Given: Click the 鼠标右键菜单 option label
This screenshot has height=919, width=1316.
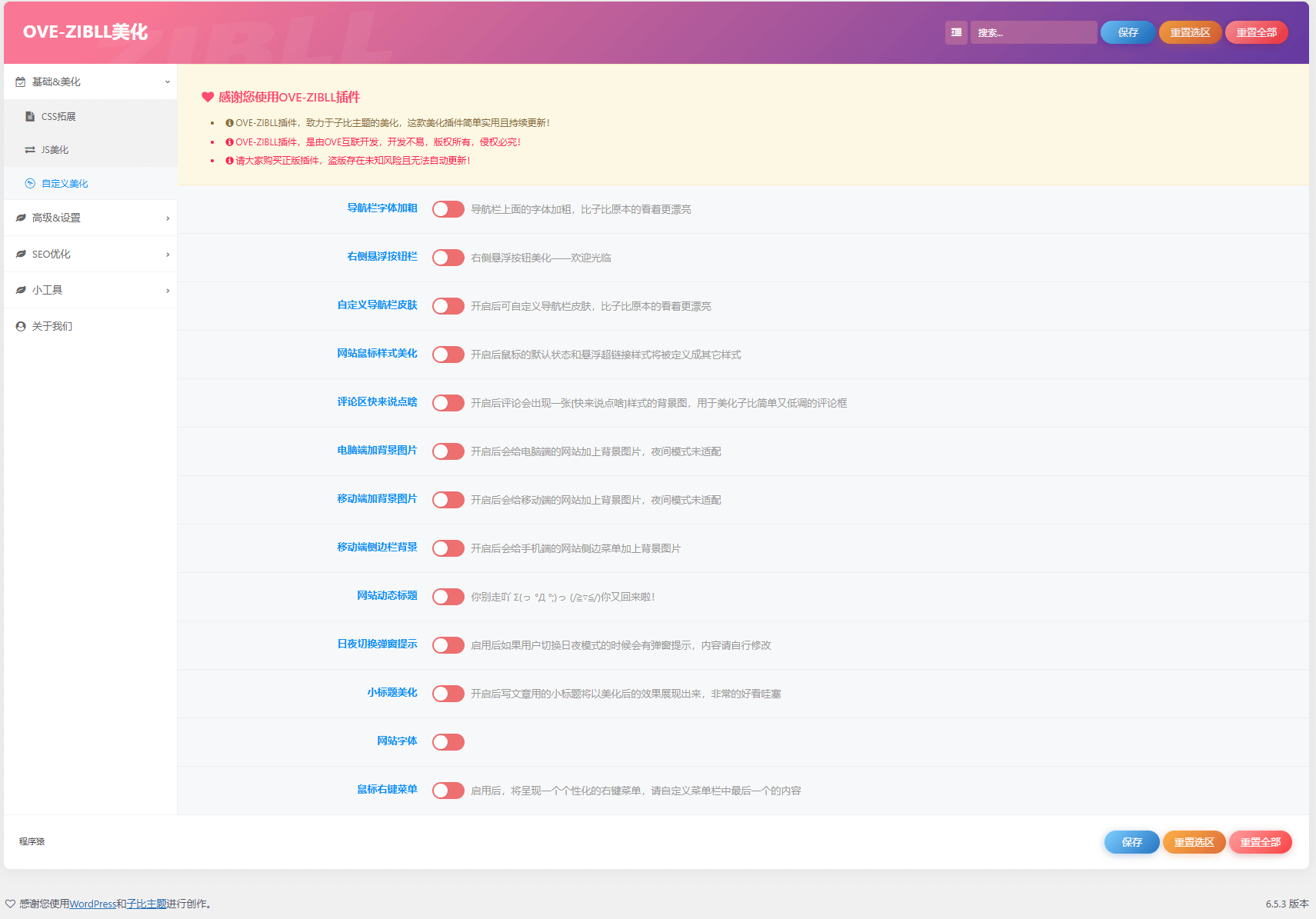Looking at the screenshot, I should pyautogui.click(x=387, y=789).
